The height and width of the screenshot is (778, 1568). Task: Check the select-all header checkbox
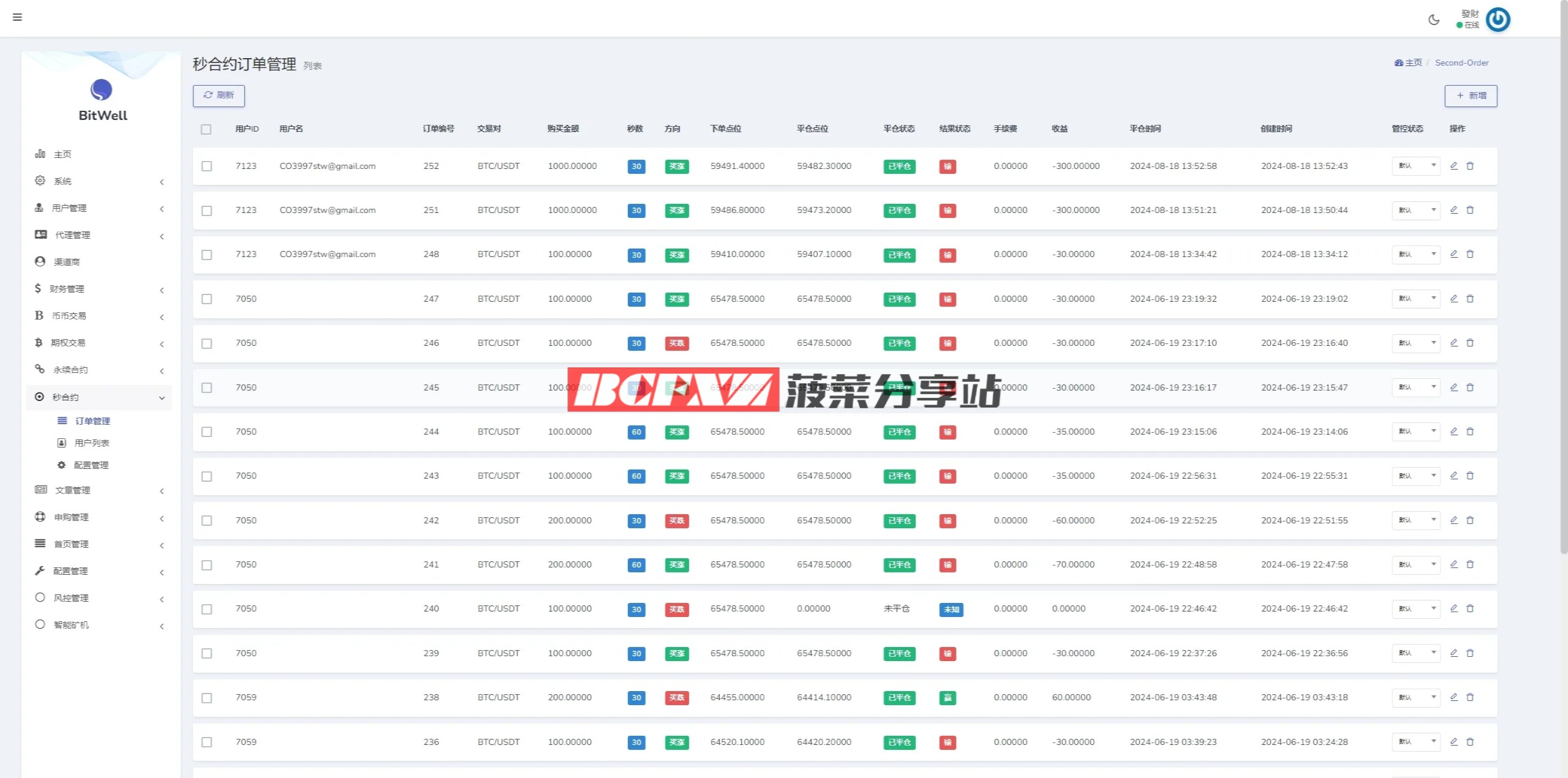coord(206,129)
